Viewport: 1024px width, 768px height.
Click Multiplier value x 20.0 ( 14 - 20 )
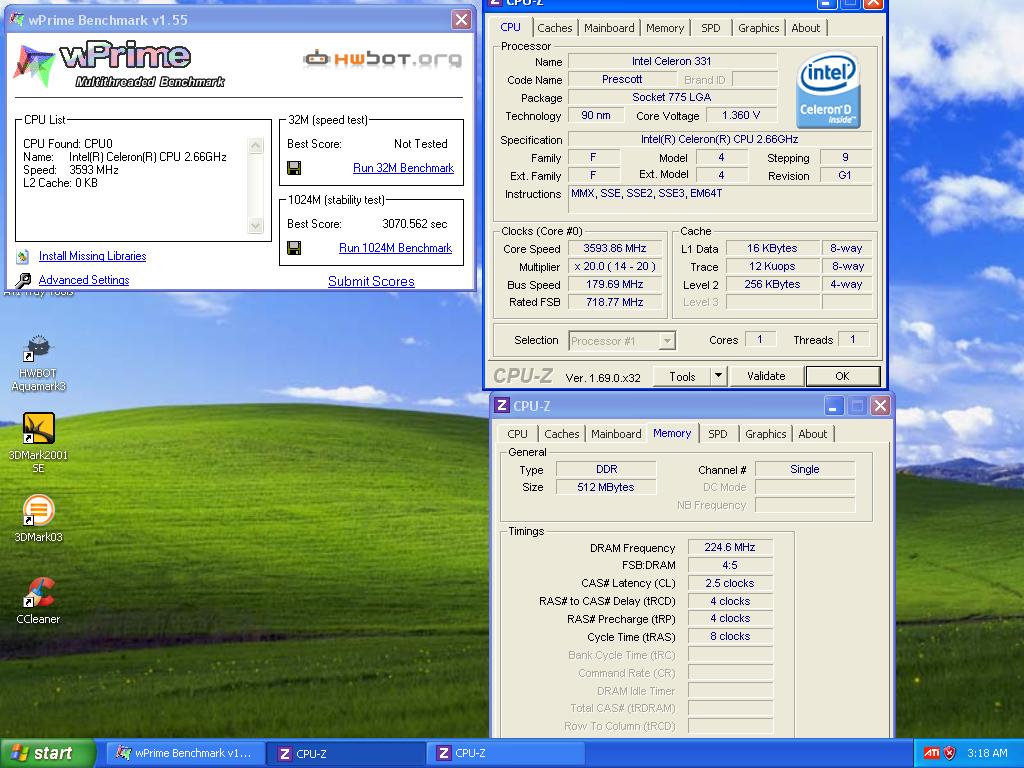coord(615,266)
